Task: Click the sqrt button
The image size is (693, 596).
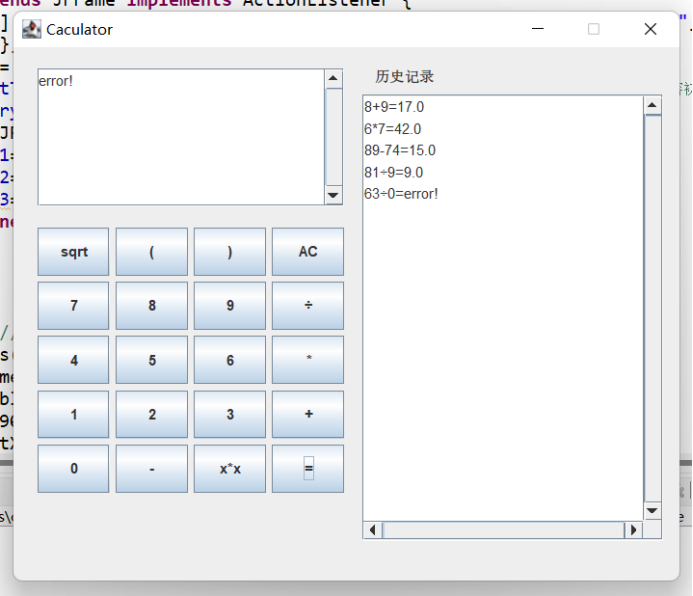Action: [x=73, y=252]
